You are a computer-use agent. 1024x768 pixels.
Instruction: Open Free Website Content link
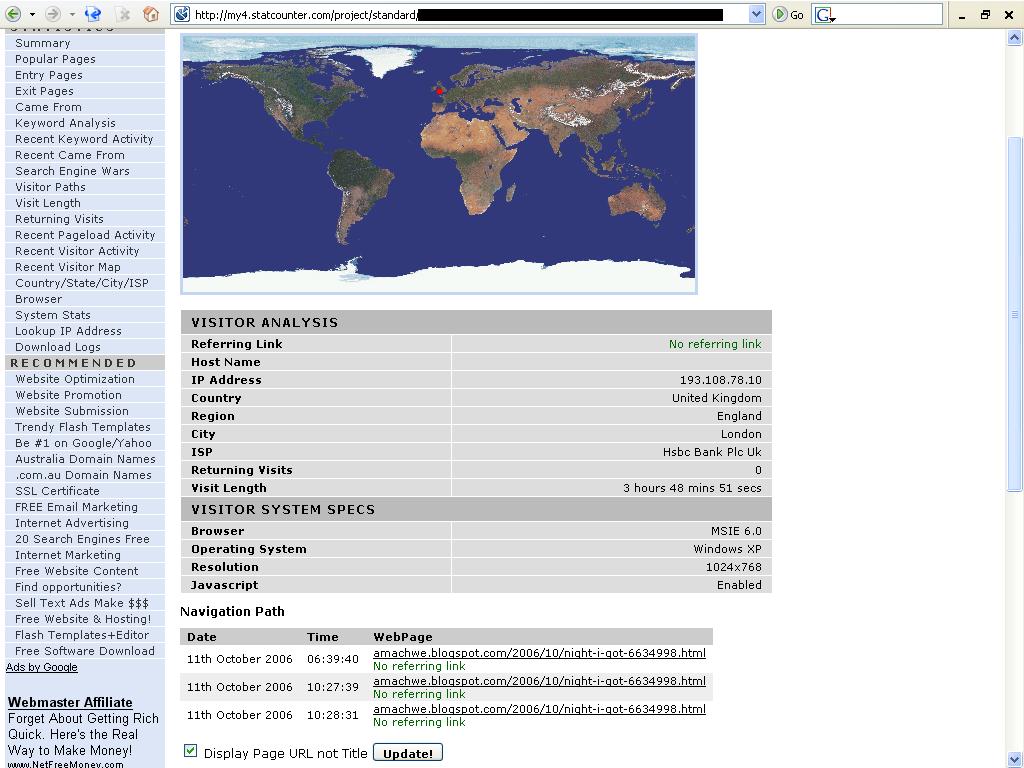(76, 571)
